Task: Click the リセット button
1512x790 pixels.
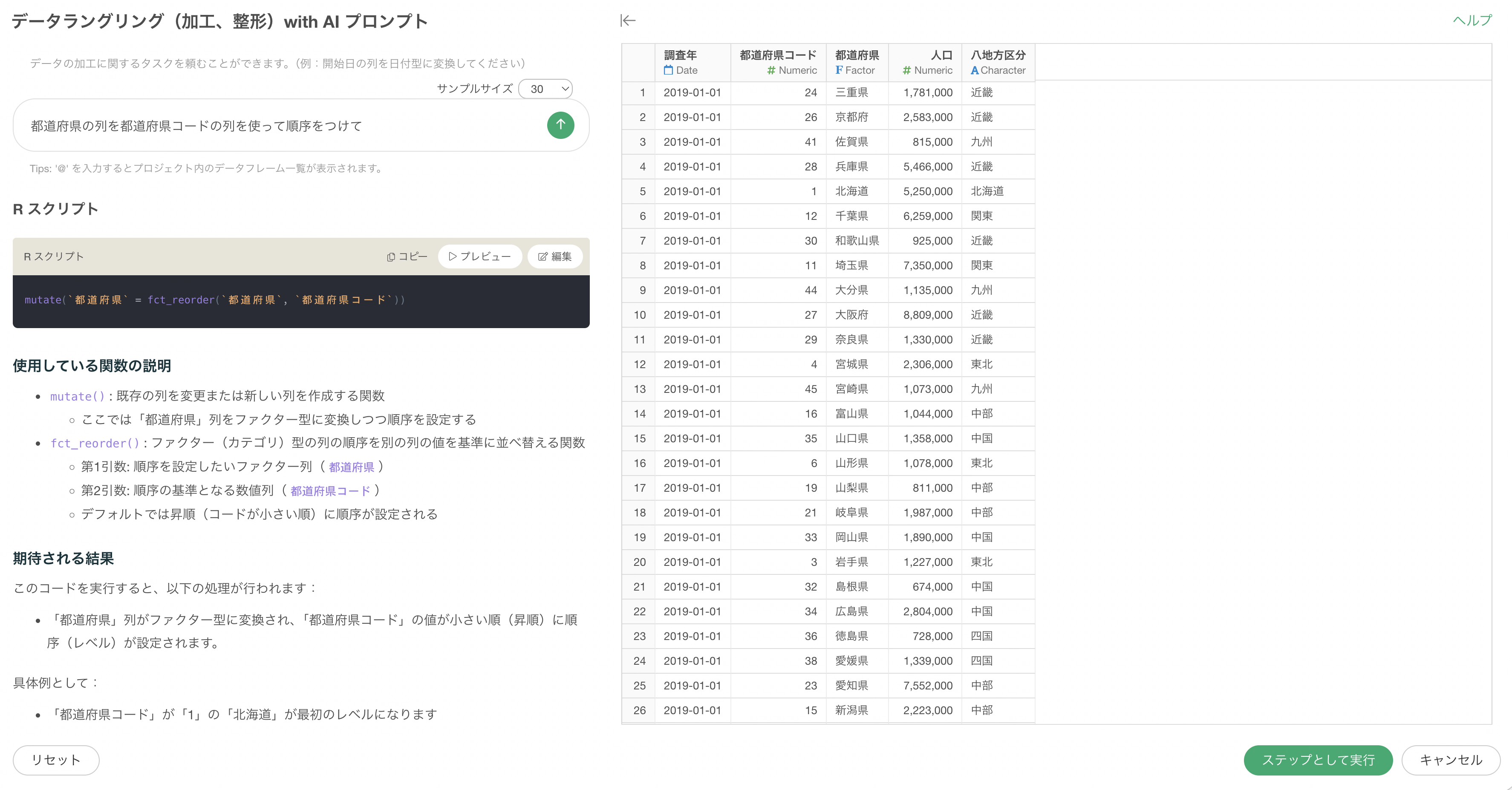Action: tap(56, 760)
